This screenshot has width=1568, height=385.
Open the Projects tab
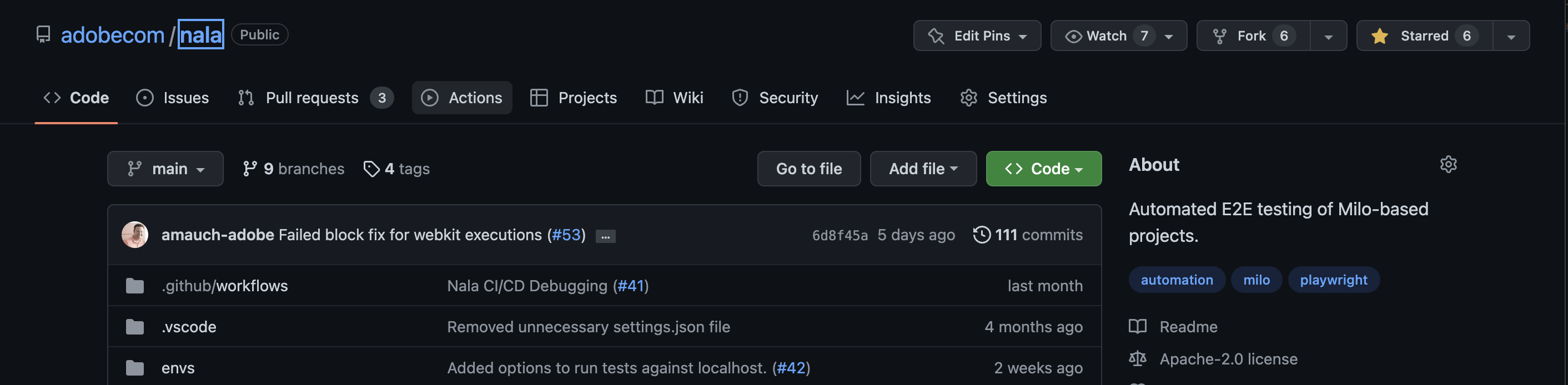tap(574, 97)
